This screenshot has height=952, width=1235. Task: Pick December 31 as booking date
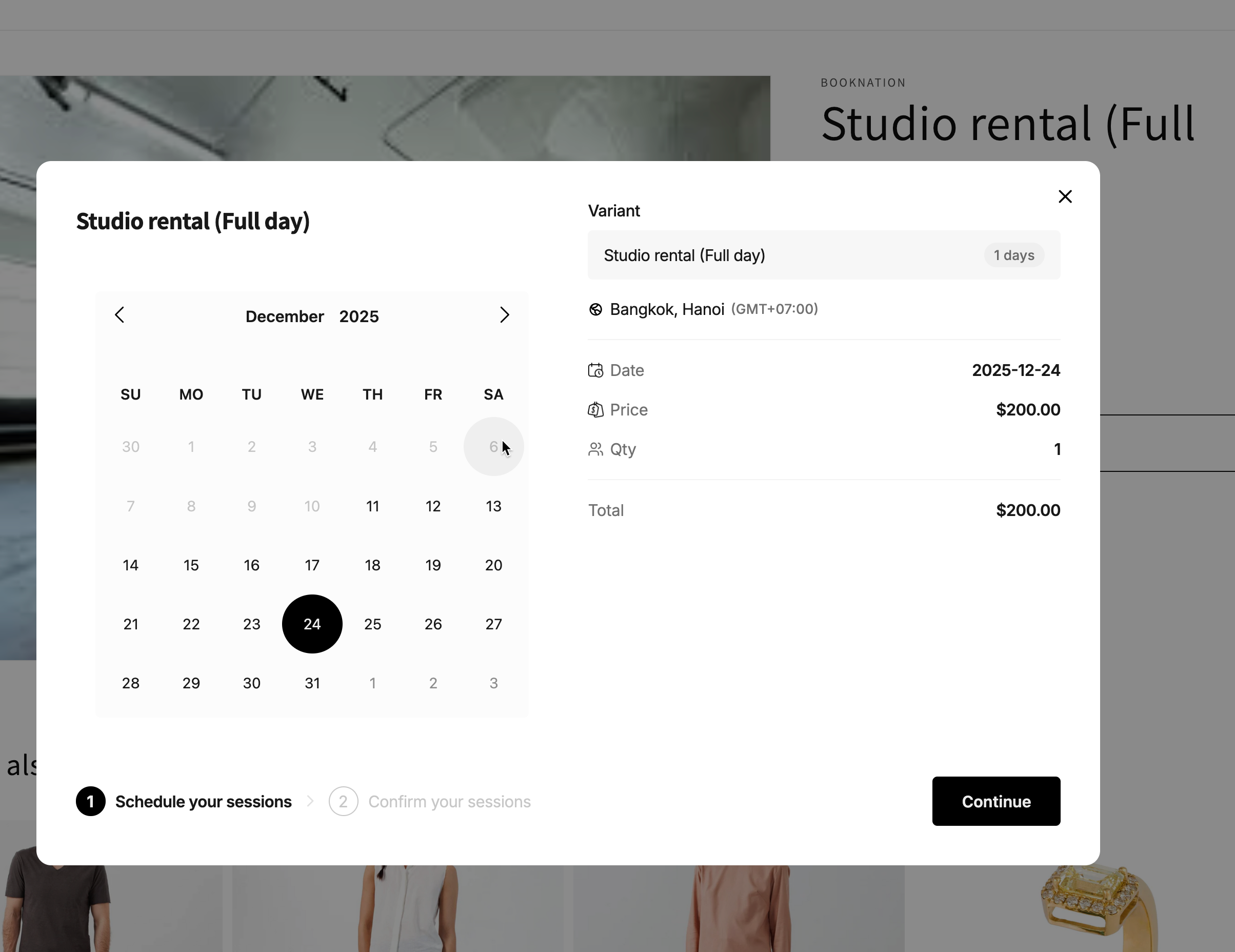pos(312,683)
